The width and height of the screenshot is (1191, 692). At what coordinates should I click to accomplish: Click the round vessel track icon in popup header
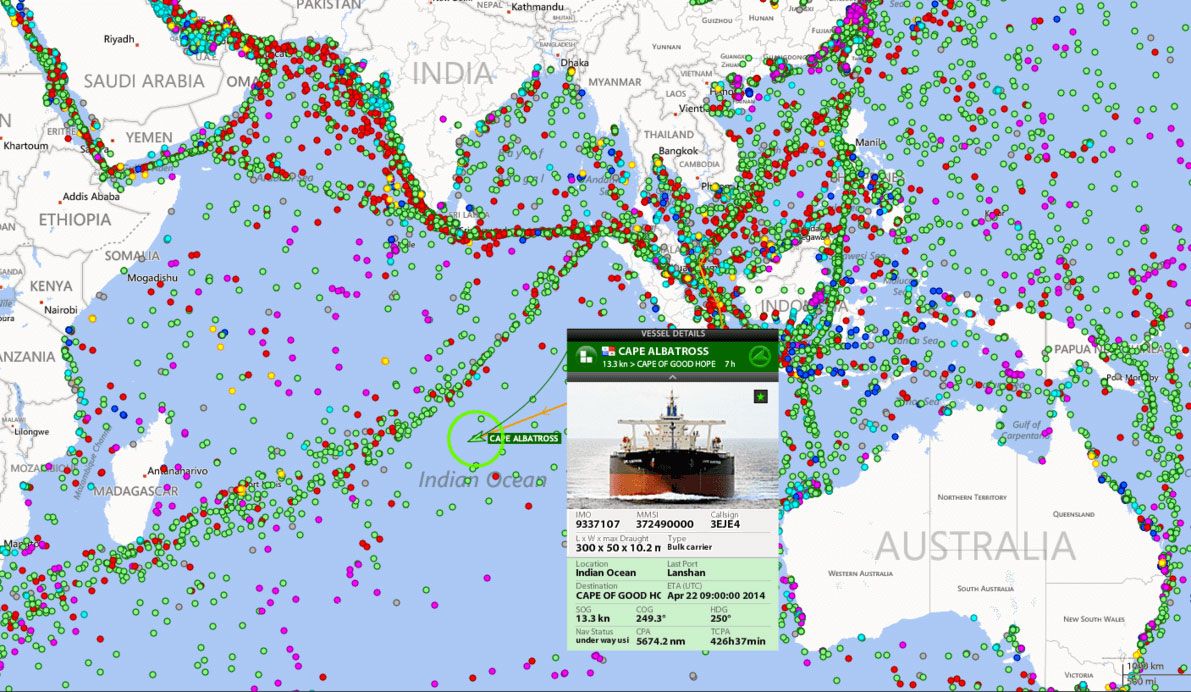pos(762,358)
